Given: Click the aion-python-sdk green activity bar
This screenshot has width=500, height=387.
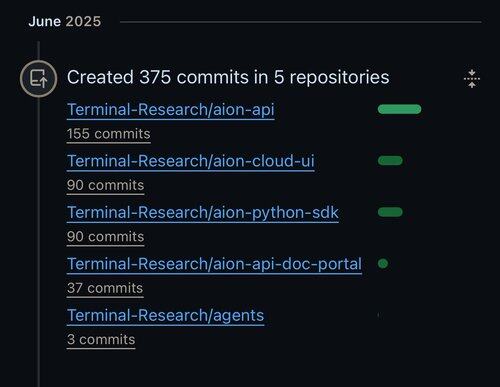Looking at the screenshot, I should (x=390, y=212).
